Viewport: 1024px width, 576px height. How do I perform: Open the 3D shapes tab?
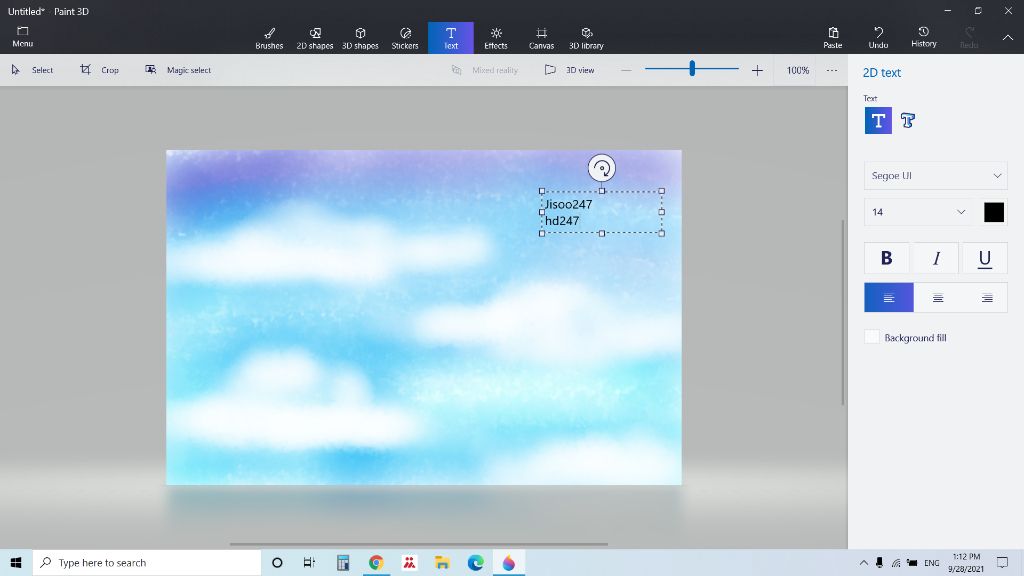pos(360,38)
